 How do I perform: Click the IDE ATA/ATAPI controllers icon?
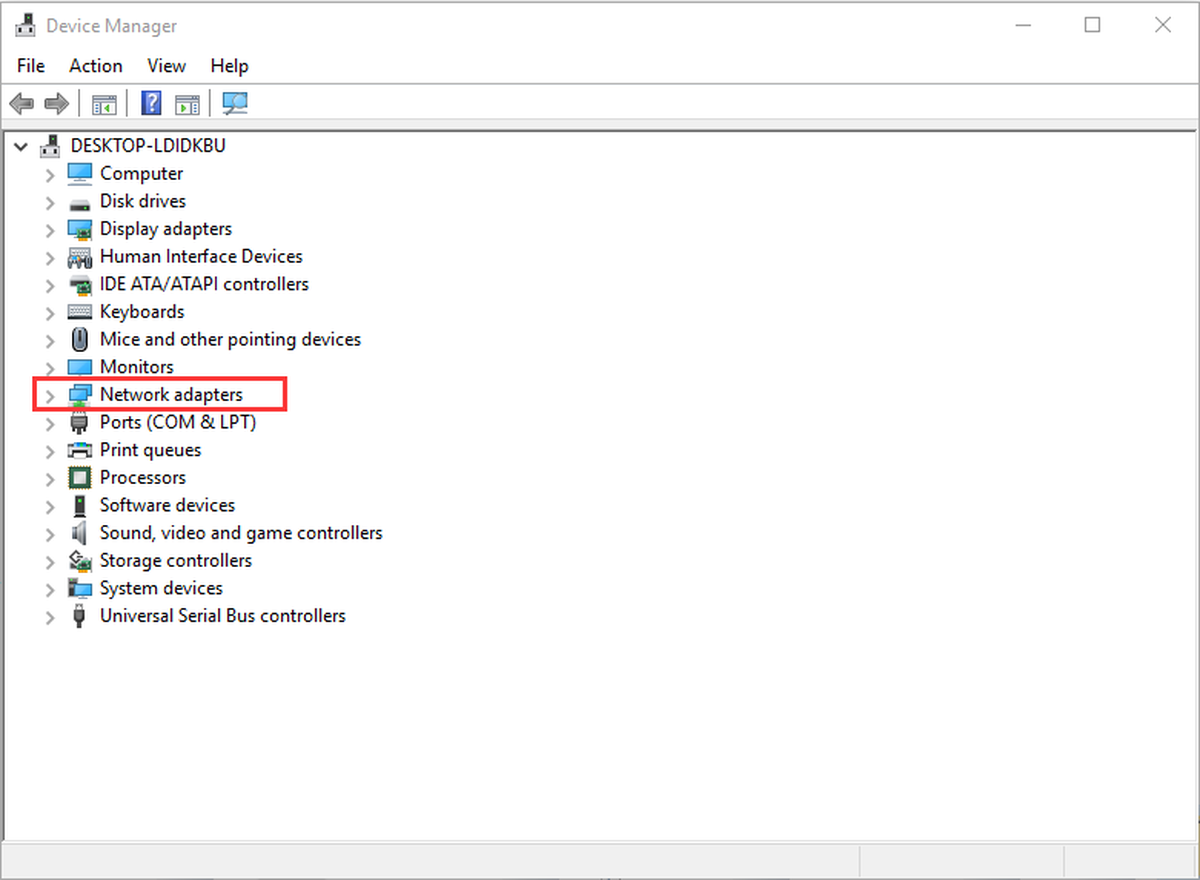(79, 285)
